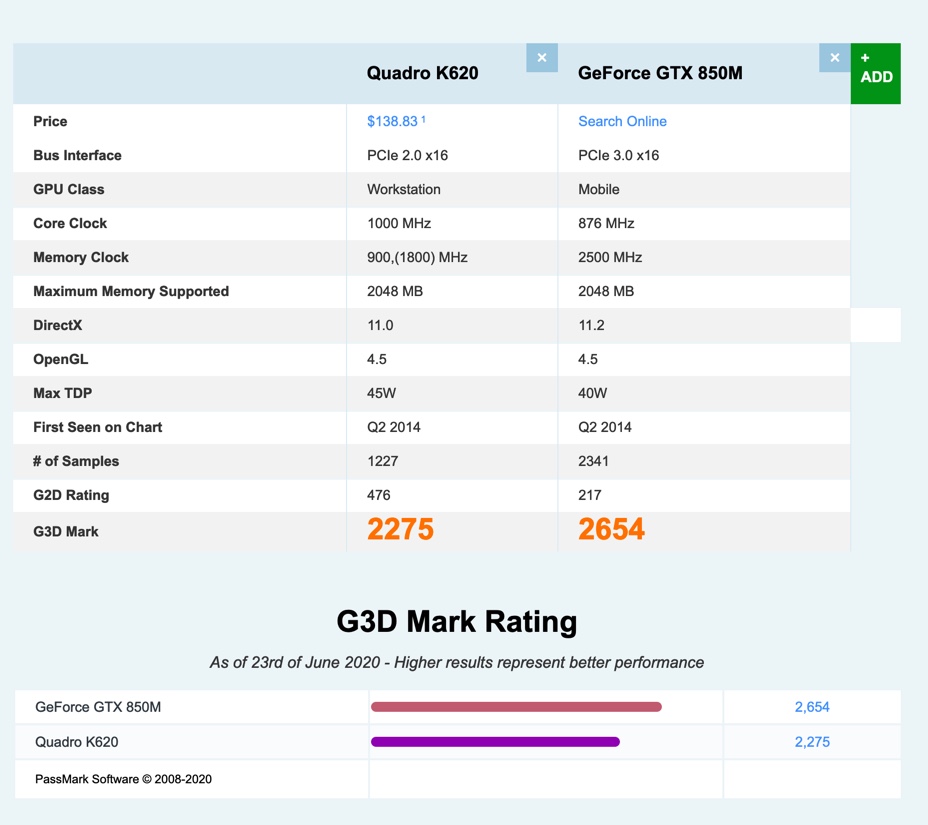Click the OpenGL row label

point(60,359)
